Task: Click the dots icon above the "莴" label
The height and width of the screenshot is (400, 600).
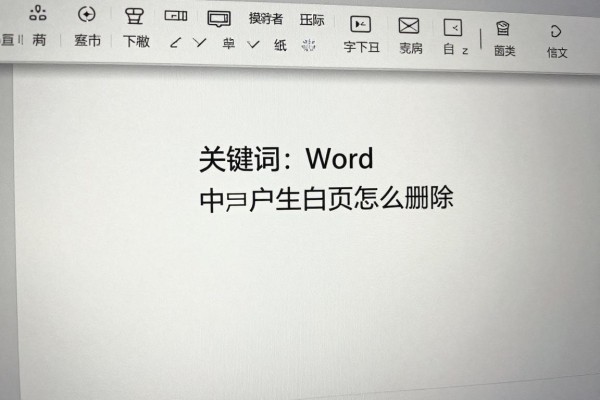Action: (38, 13)
